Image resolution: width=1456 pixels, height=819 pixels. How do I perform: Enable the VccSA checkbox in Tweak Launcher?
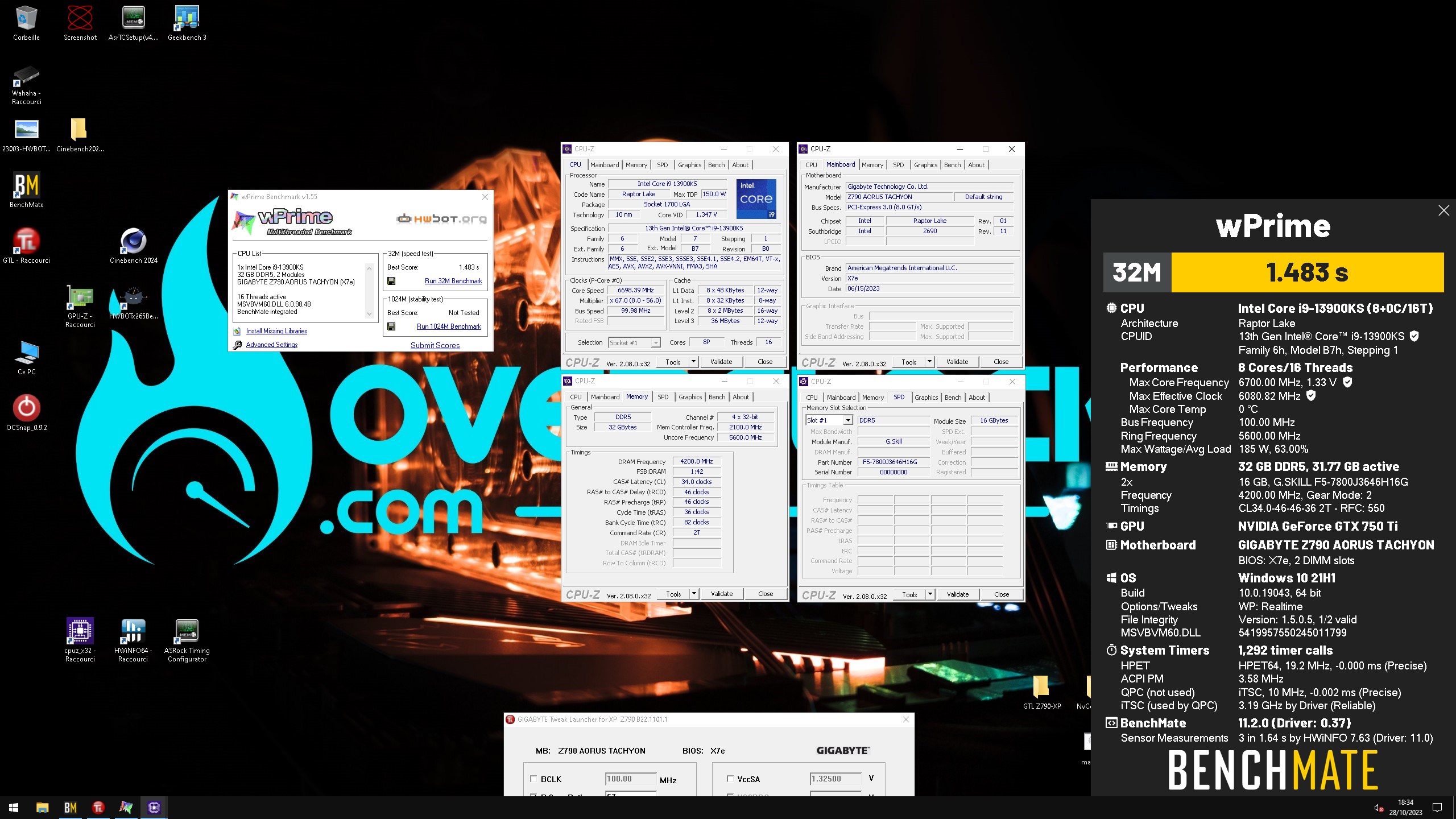730,779
